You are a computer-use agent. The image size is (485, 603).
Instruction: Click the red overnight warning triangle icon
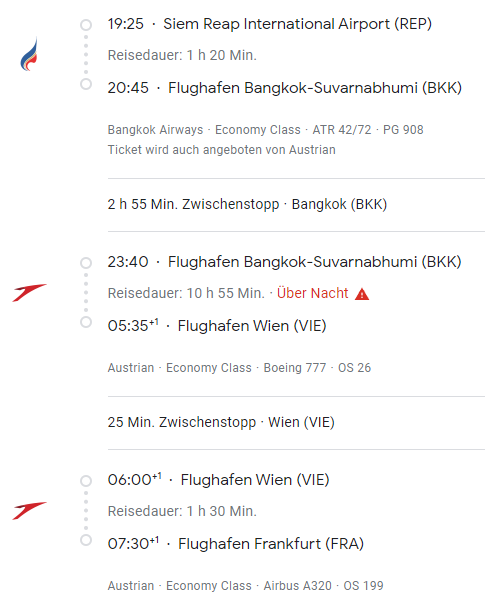(x=362, y=294)
